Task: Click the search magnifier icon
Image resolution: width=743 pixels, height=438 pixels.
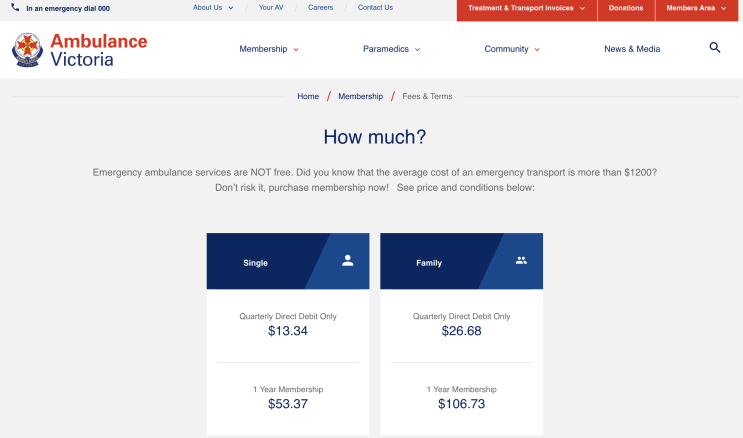Action: click(x=715, y=48)
